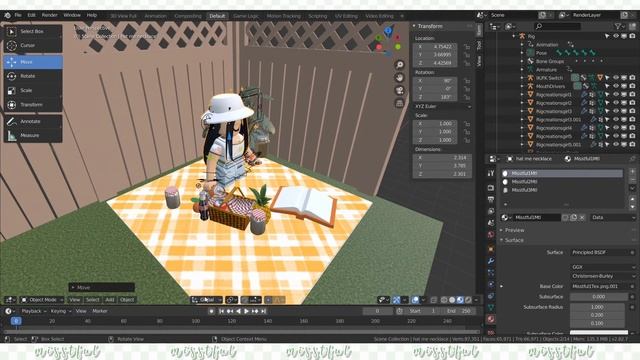
Task: Add a new material slot
Action: click(x=633, y=172)
